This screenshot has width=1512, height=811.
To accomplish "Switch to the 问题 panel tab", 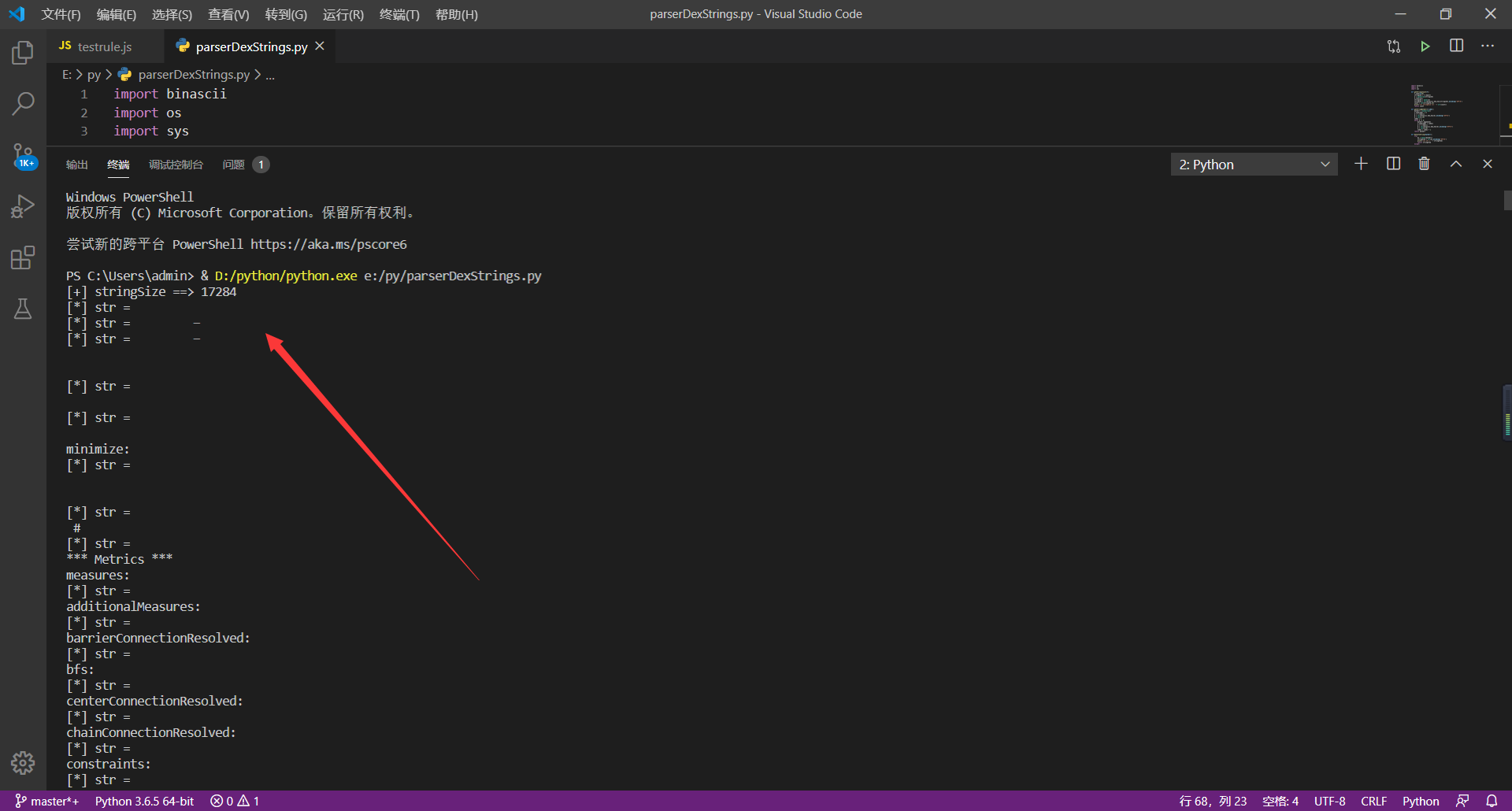I will [x=245, y=165].
